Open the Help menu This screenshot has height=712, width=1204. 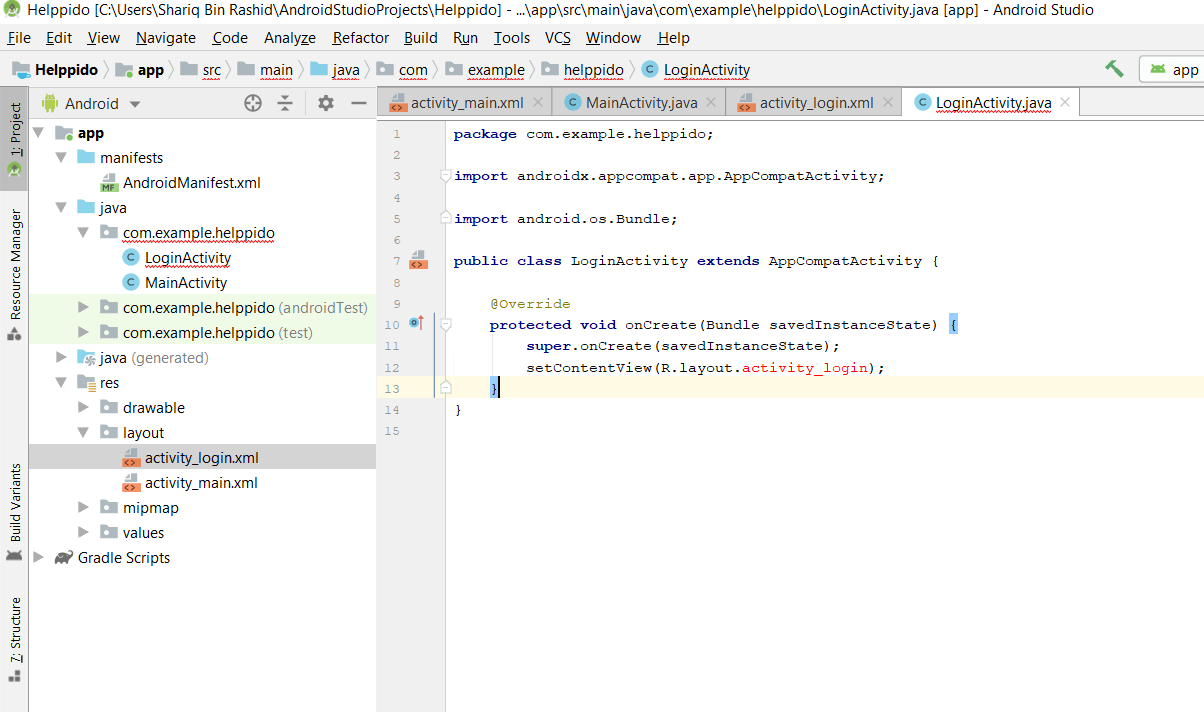[x=674, y=38]
